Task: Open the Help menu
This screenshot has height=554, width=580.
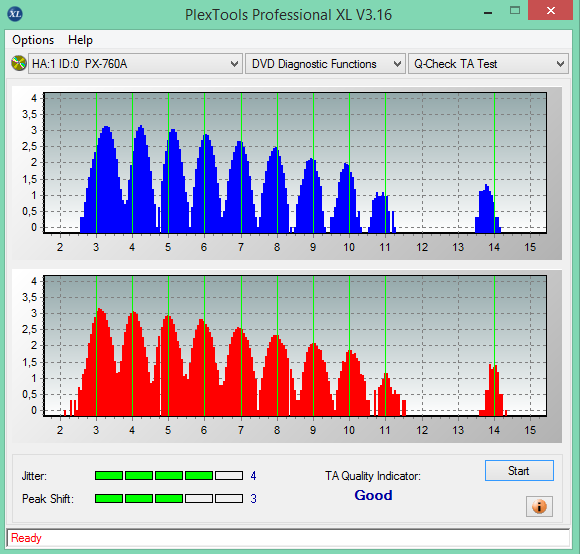Action: click(80, 40)
